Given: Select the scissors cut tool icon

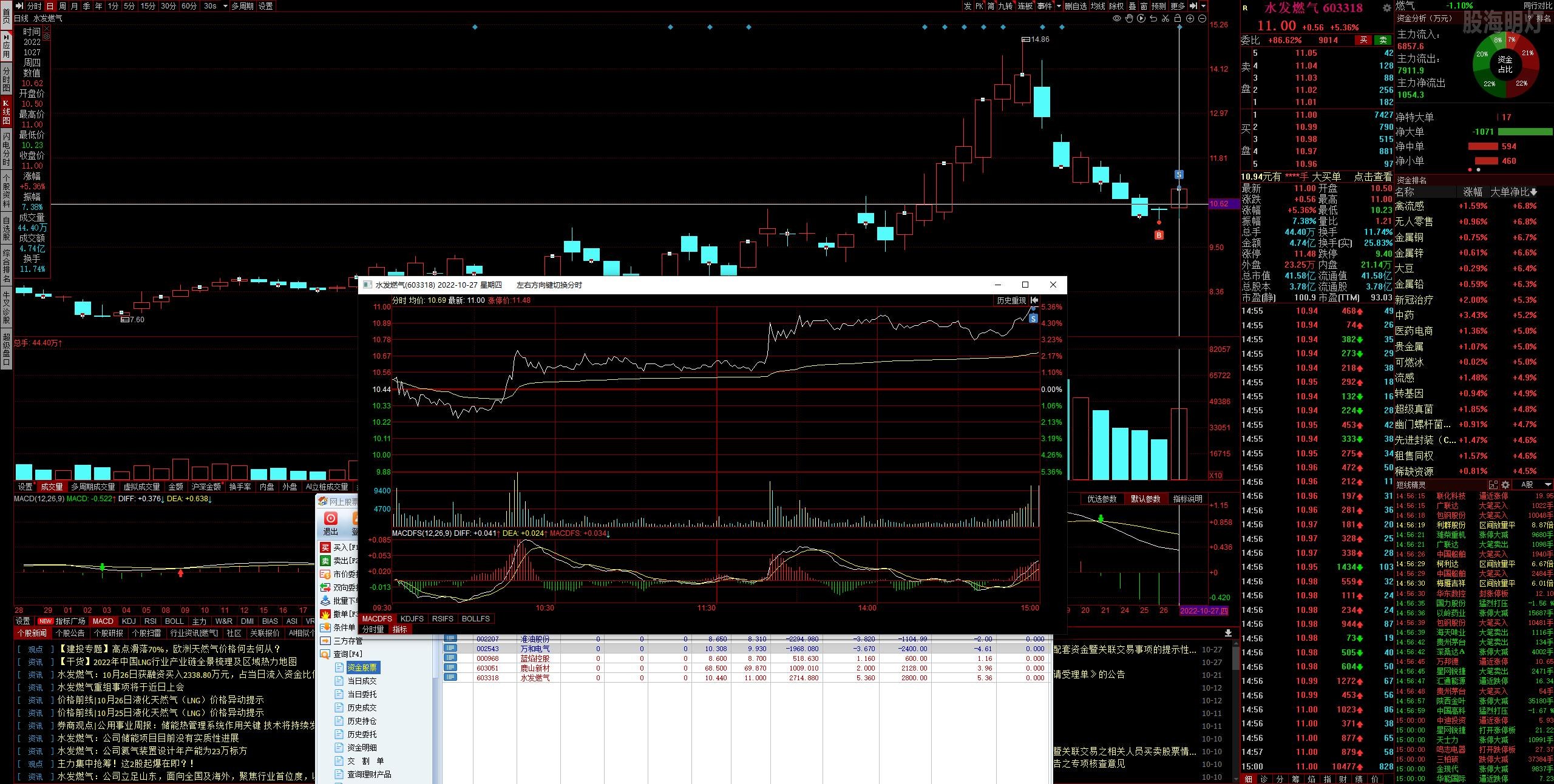Looking at the screenshot, I should [x=1165, y=19].
